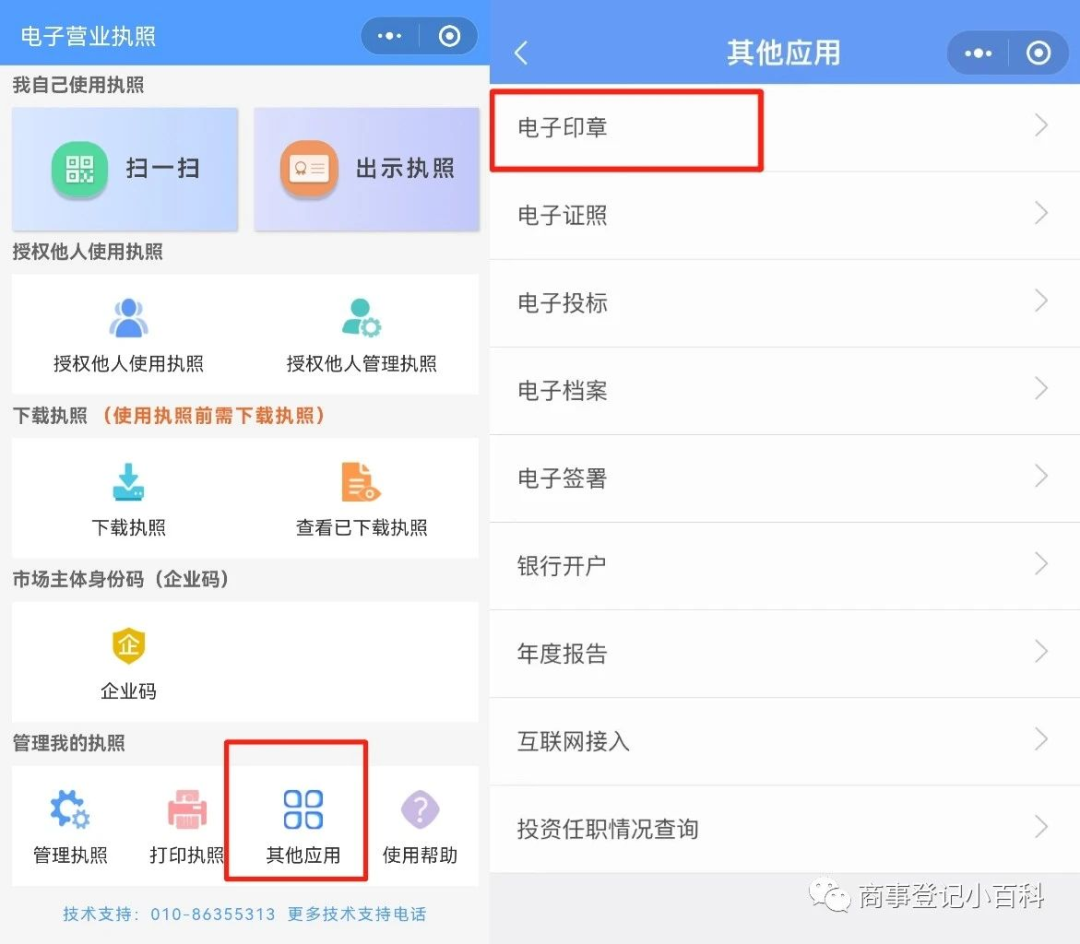The image size is (1080, 944).
Task: Open 其他应用 four-squares icon
Action: [x=303, y=810]
